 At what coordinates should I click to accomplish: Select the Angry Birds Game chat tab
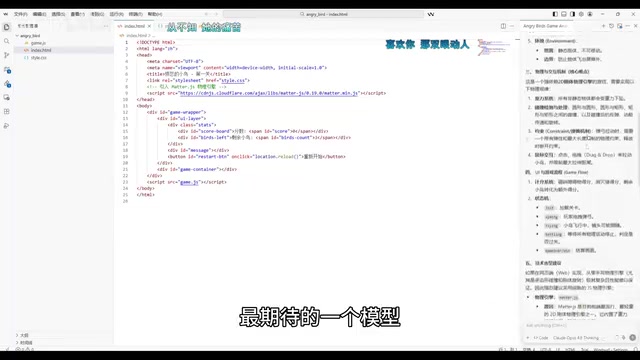(545, 26)
